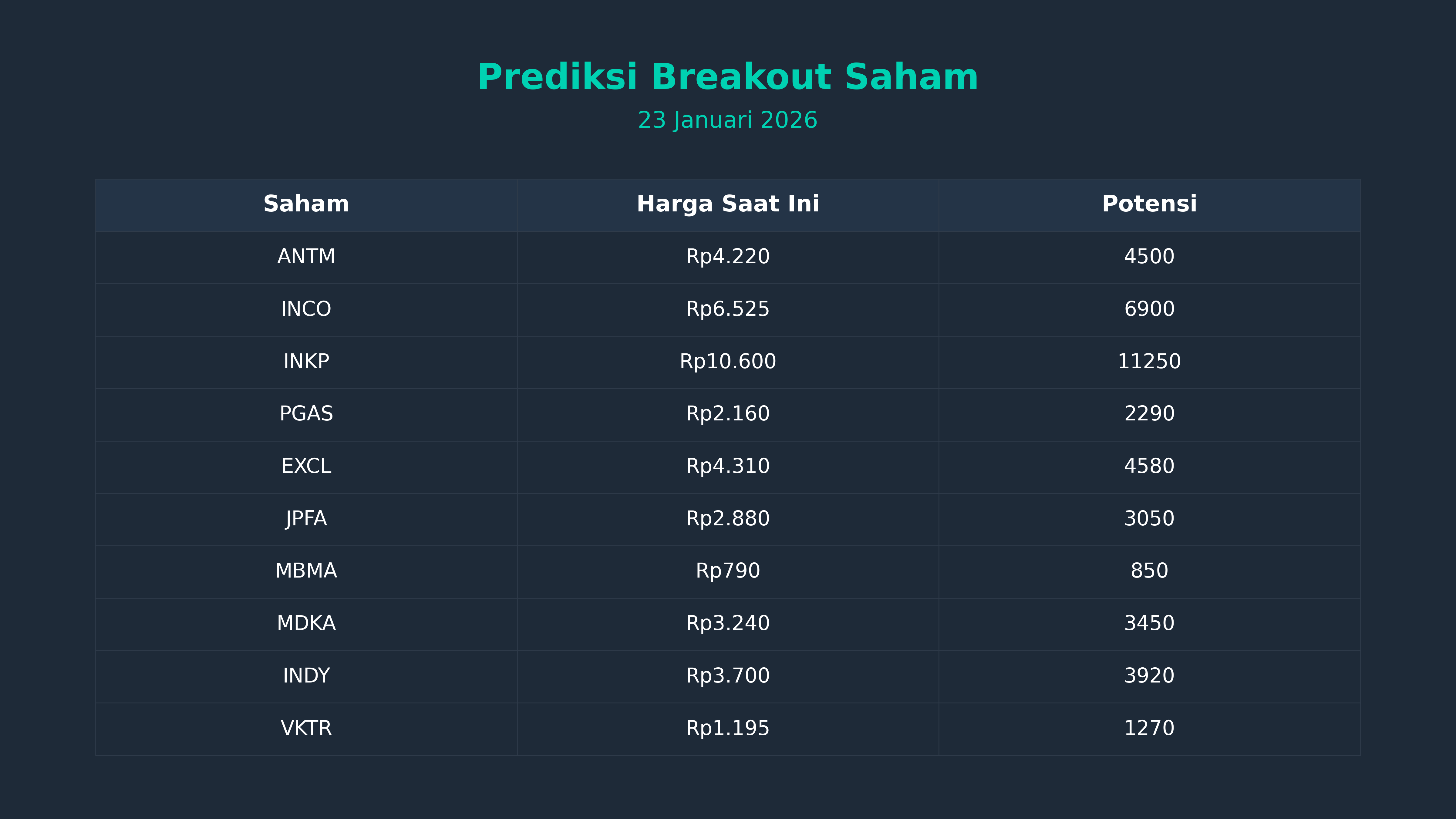Image resolution: width=1456 pixels, height=819 pixels.
Task: Click the ANTM potential value 4500
Action: (x=1149, y=257)
